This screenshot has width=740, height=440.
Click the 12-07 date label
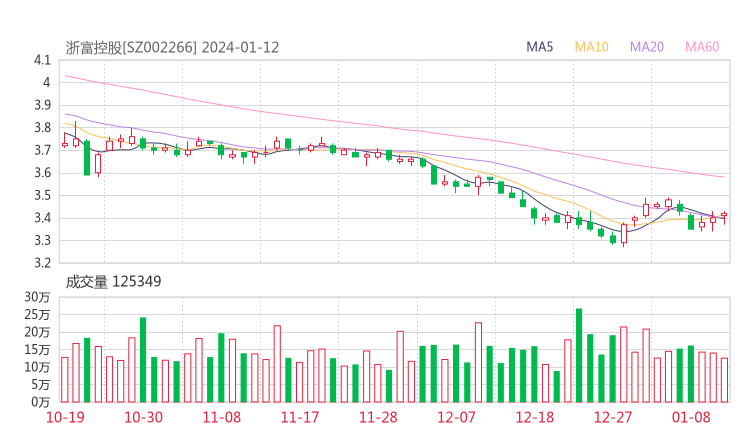[456, 417]
